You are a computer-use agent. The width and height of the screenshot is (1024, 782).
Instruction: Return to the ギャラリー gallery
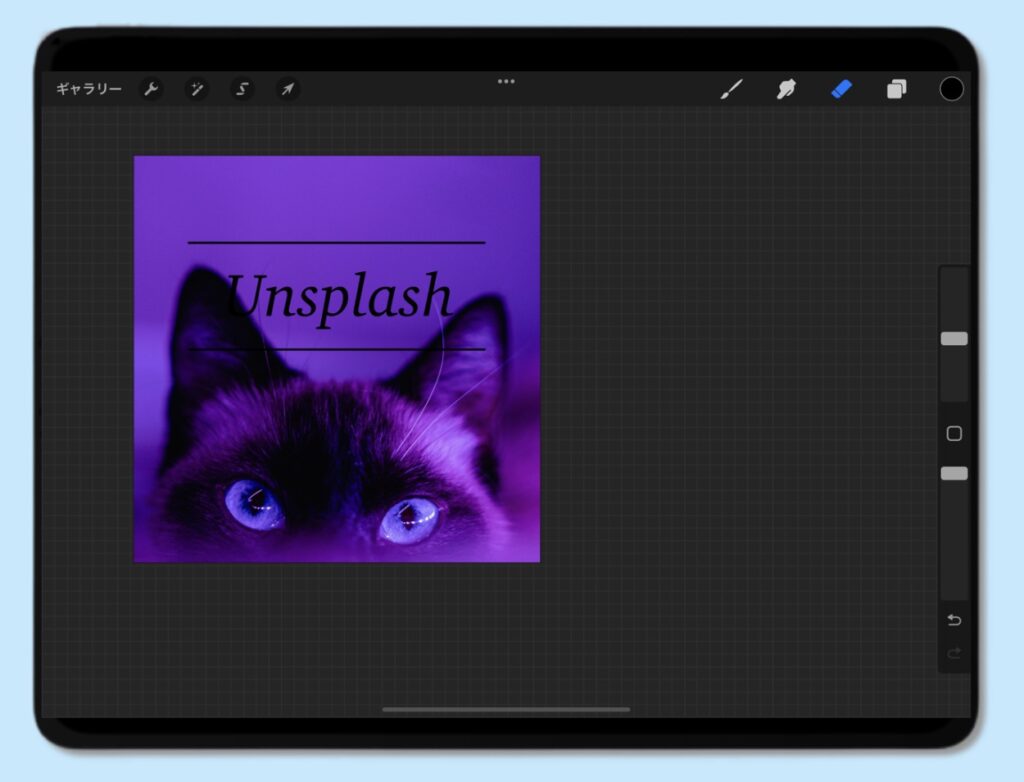pyautogui.click(x=89, y=89)
